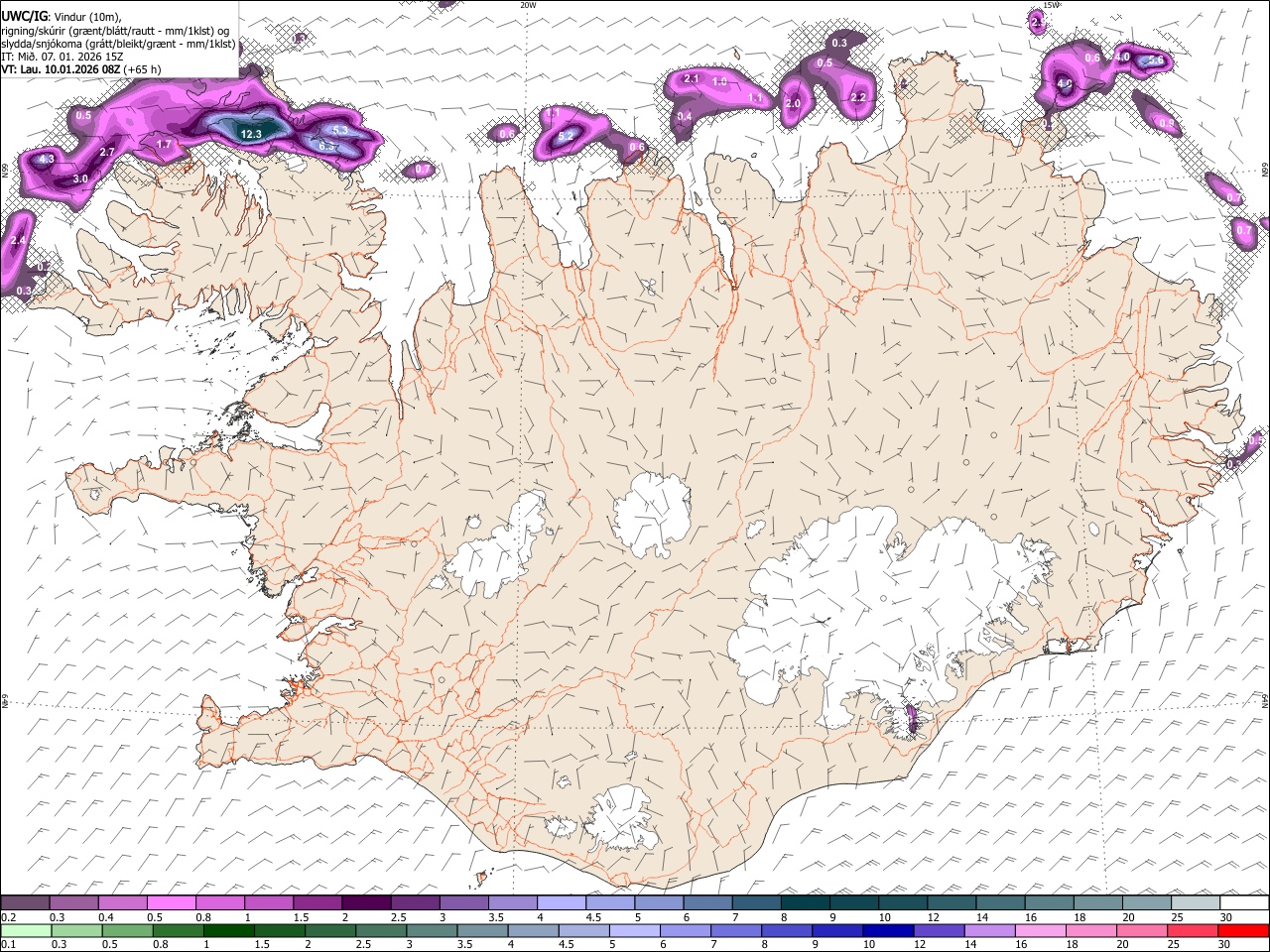Click upper legend swatch beginning at 4
Viewport: 1270px width, 952px height.
pyautogui.click(x=562, y=903)
